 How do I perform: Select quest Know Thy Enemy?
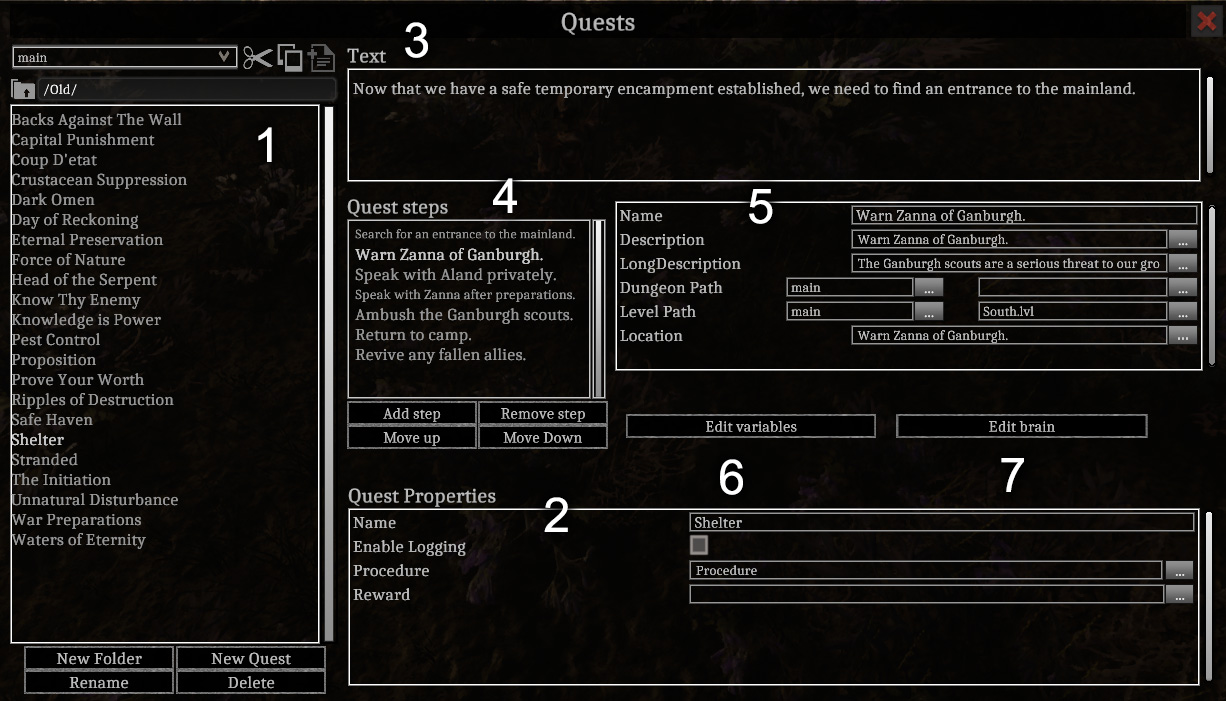coord(76,300)
